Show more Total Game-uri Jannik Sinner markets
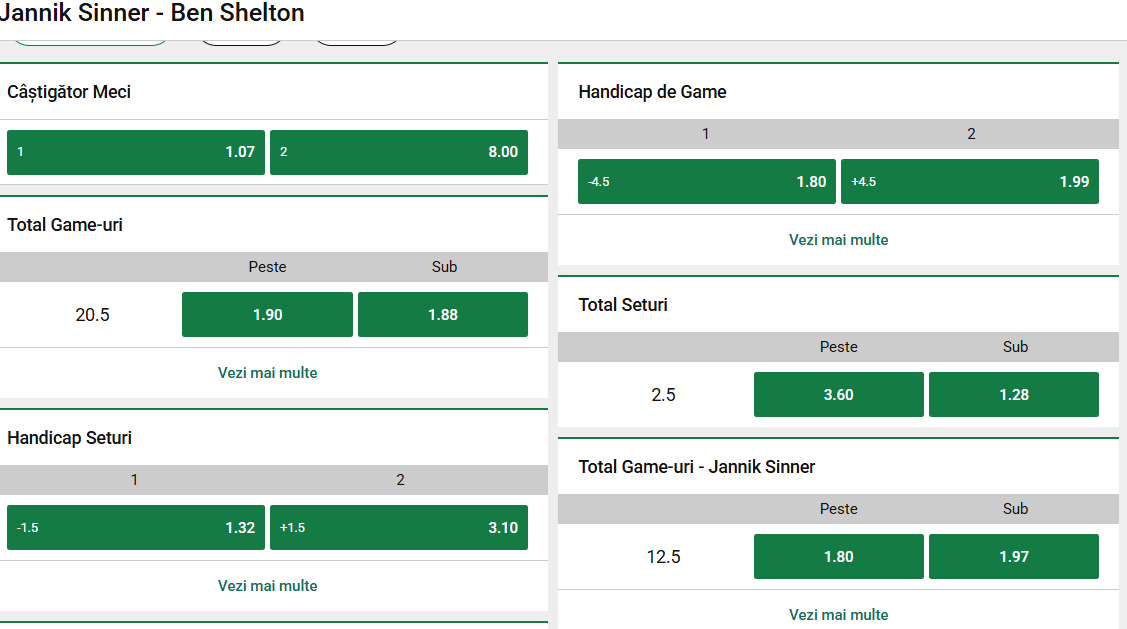The height and width of the screenshot is (629, 1127). [839, 615]
